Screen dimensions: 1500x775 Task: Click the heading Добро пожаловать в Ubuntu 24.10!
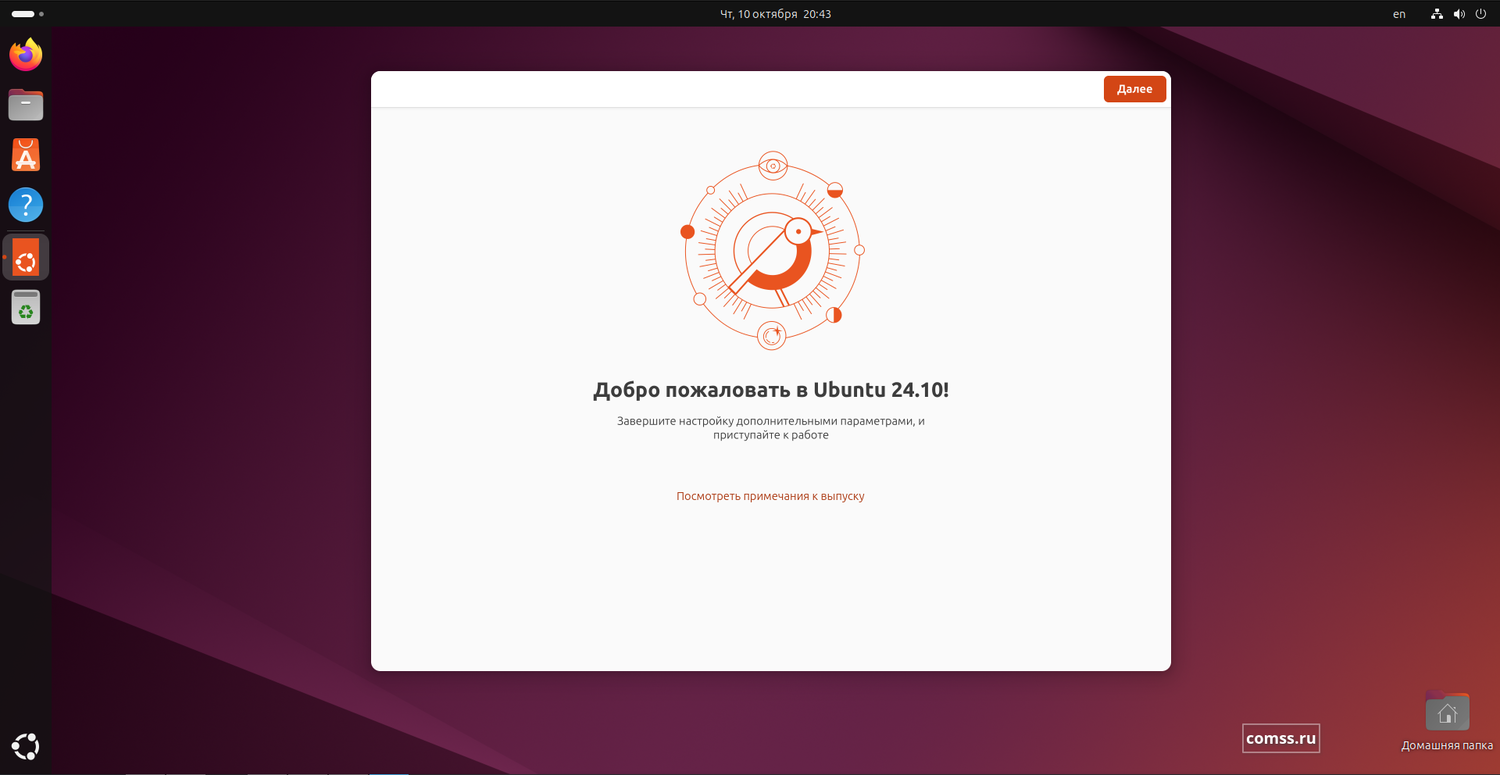coord(771,390)
